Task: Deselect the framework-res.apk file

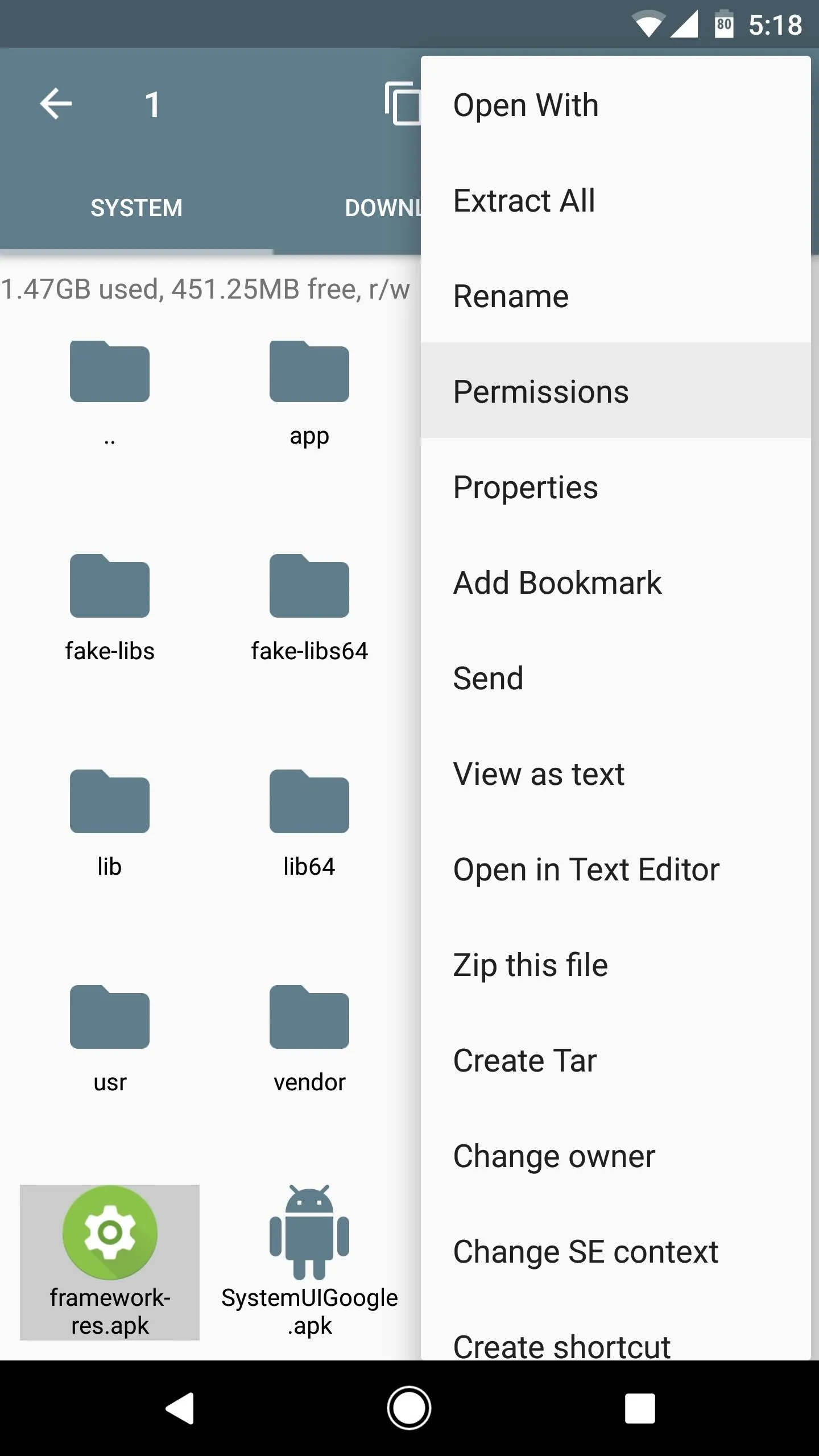Action: 110,1262
